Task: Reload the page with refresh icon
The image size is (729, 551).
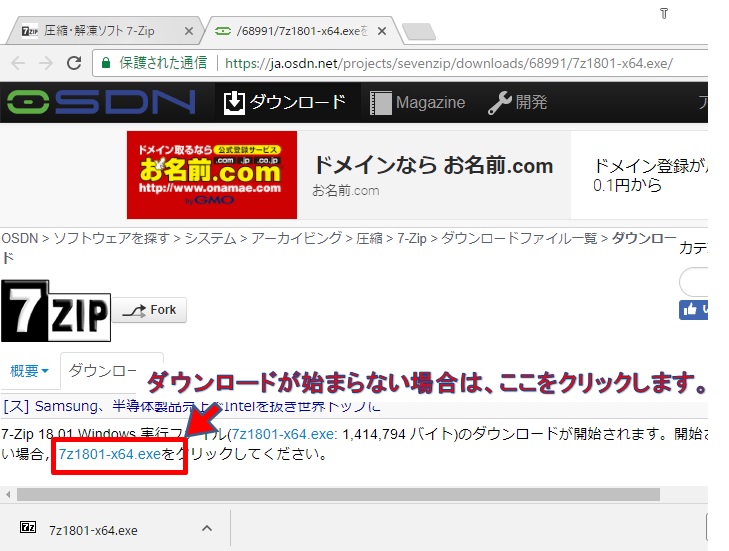Action: click(x=74, y=63)
